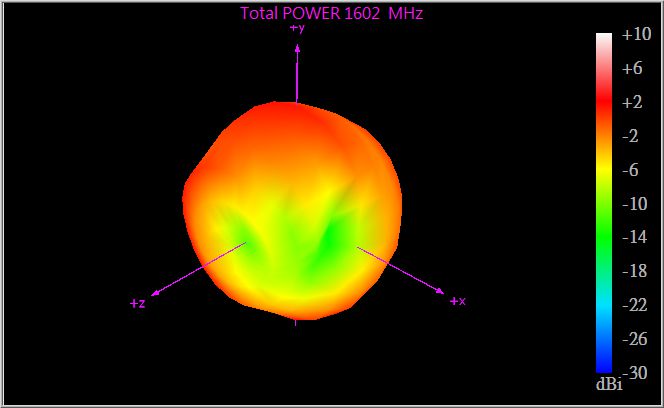Click the +y axis arrowhead

tap(298, 49)
